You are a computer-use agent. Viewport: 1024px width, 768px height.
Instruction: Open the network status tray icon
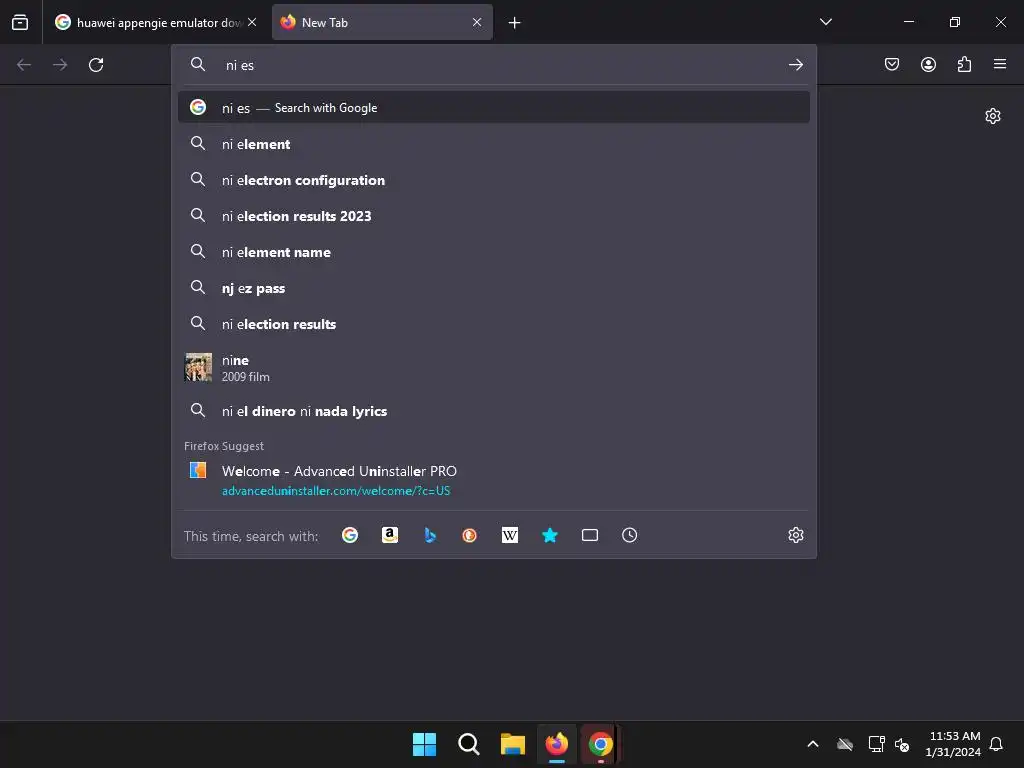[876, 744]
